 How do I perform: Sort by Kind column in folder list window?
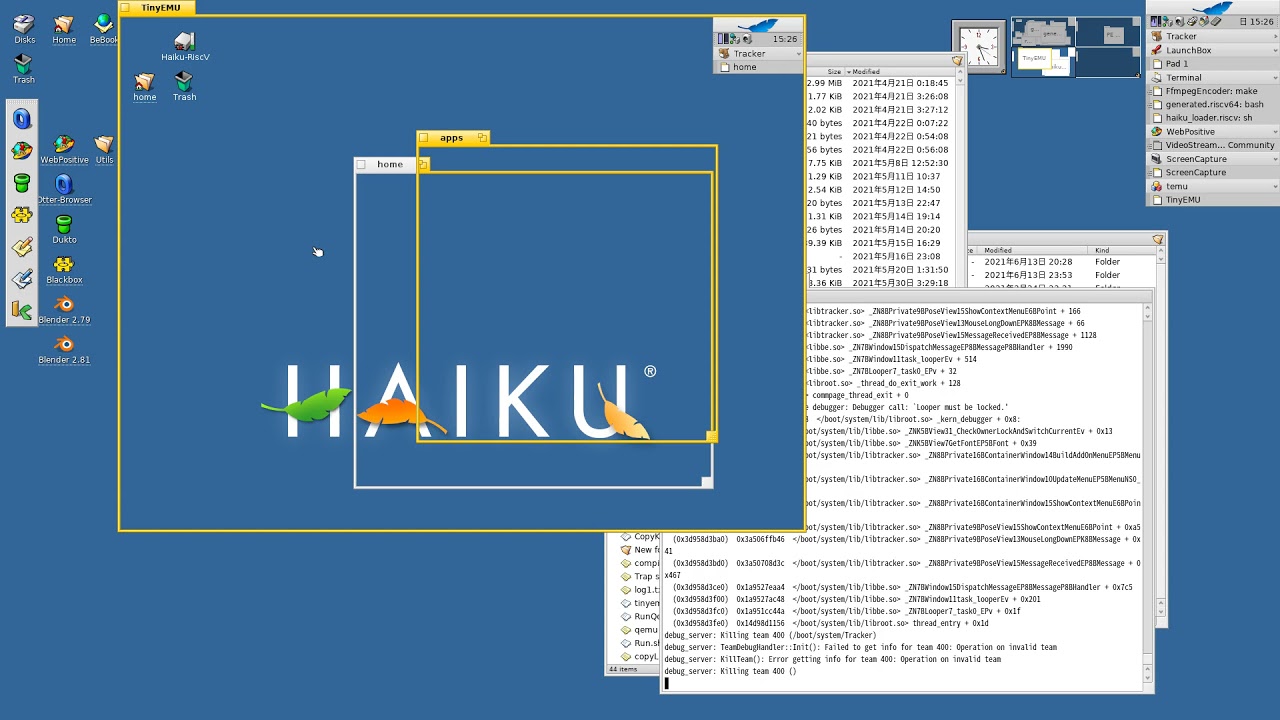(1121, 251)
